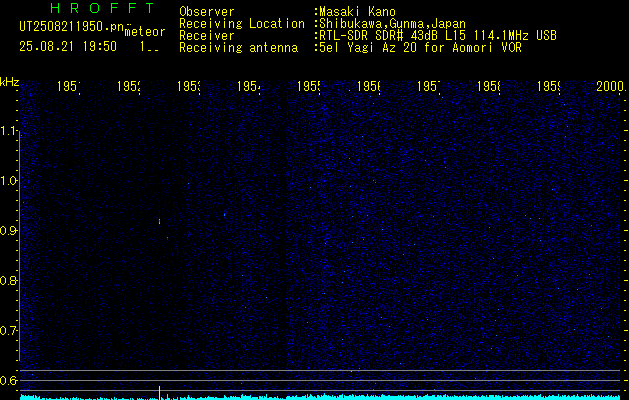Click the Observer label
The image size is (629, 400).
(x=207, y=12)
